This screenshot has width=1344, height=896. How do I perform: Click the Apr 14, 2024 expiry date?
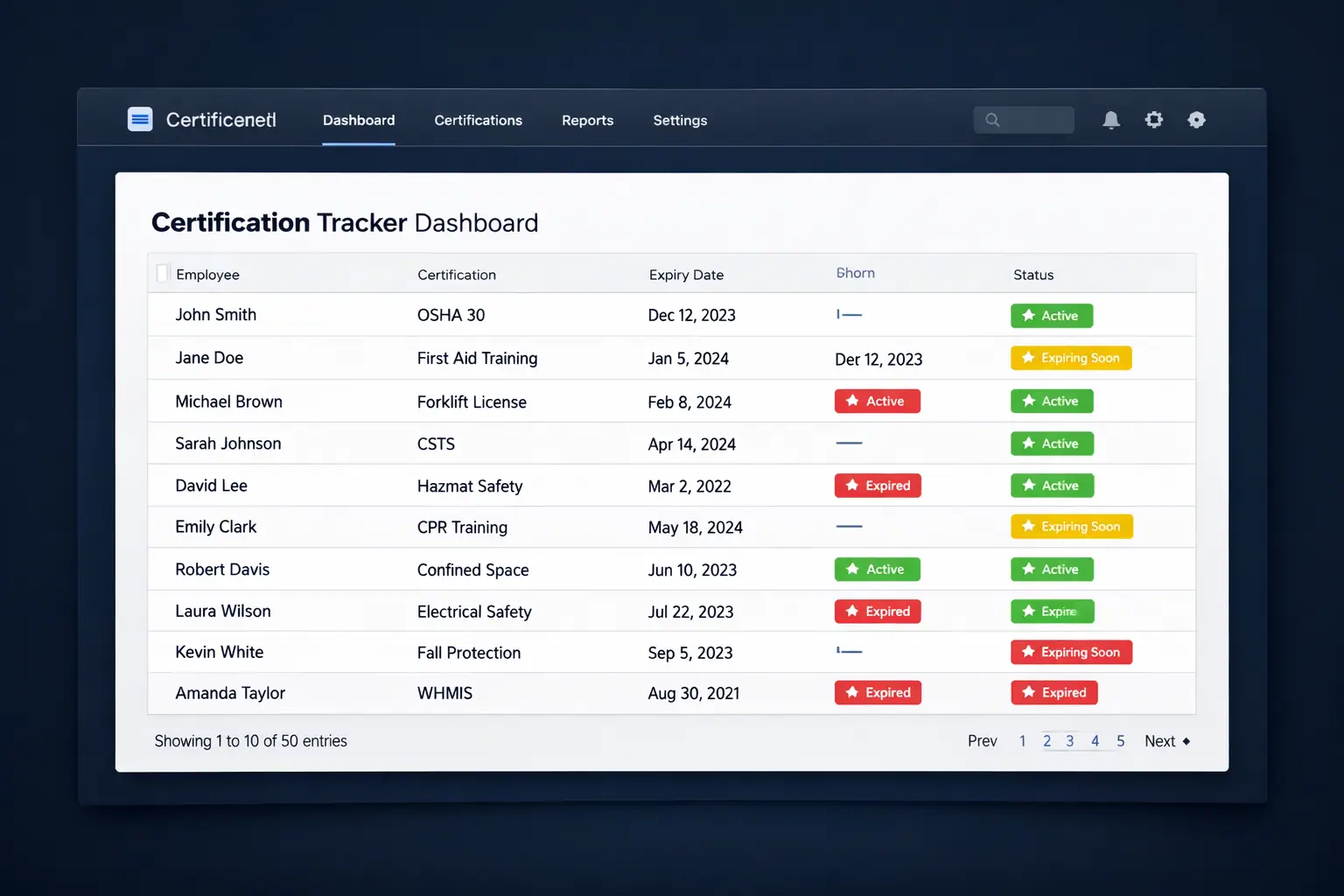click(691, 444)
